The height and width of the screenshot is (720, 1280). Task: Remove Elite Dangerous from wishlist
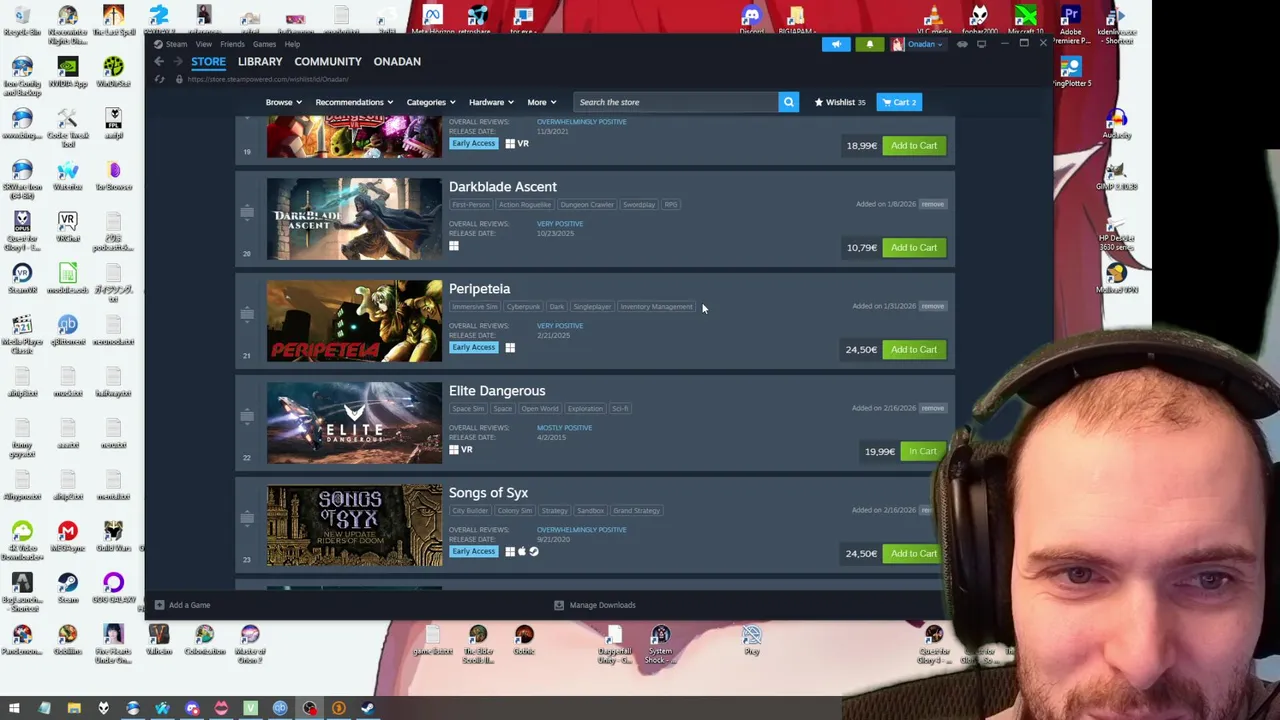tap(932, 408)
